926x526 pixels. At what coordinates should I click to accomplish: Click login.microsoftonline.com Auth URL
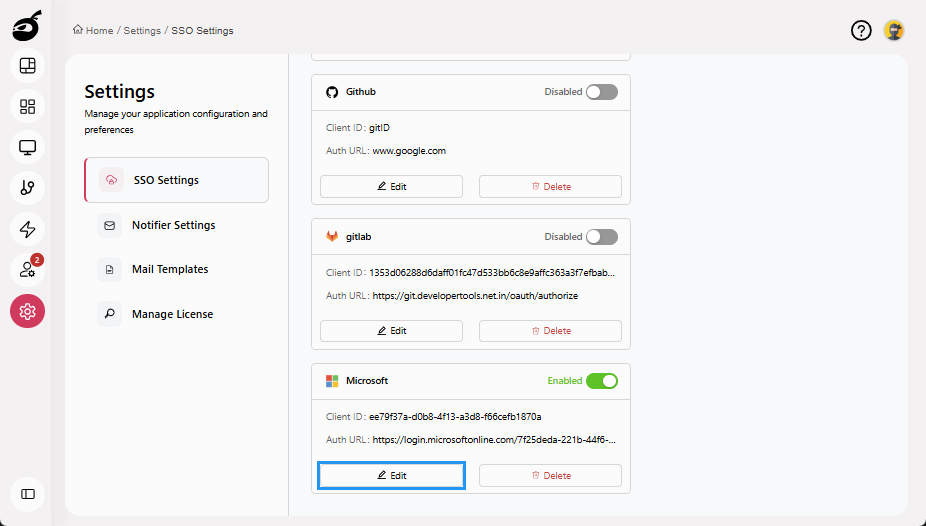coord(494,440)
